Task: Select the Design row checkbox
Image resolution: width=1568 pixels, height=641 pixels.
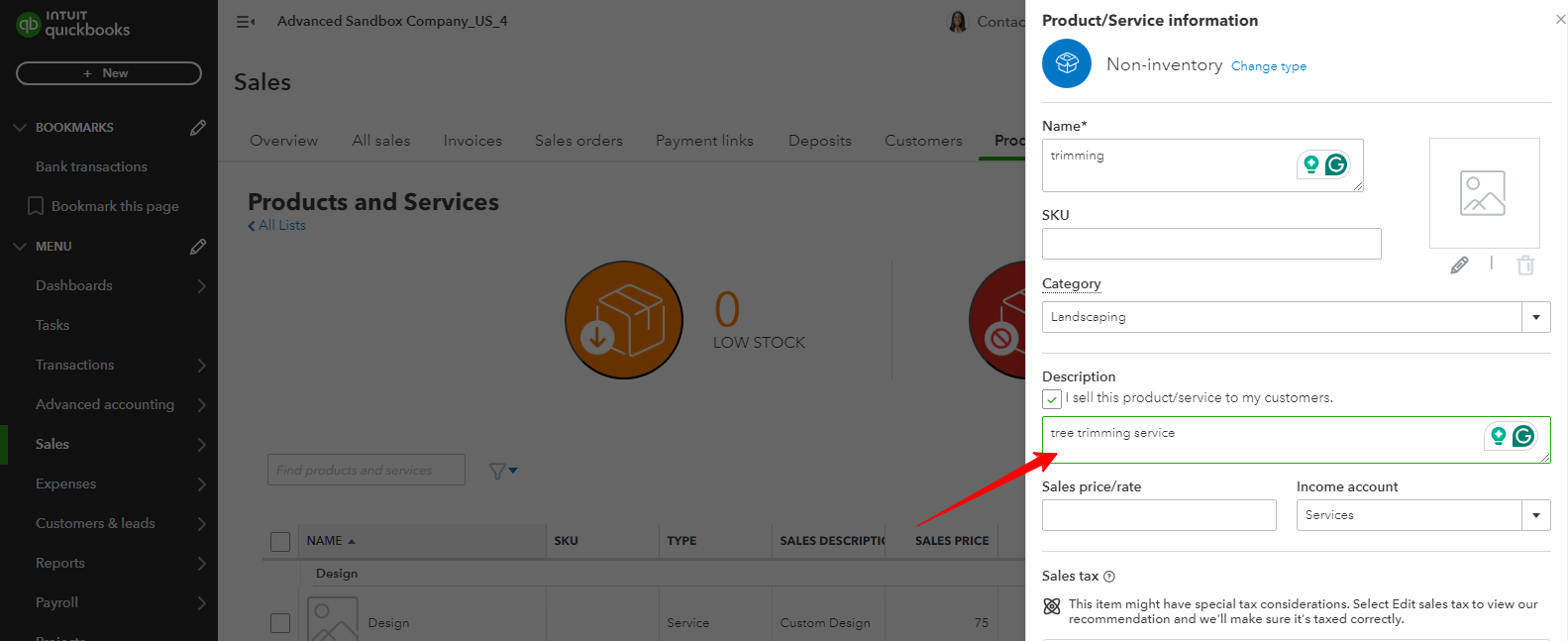Action: click(x=280, y=623)
